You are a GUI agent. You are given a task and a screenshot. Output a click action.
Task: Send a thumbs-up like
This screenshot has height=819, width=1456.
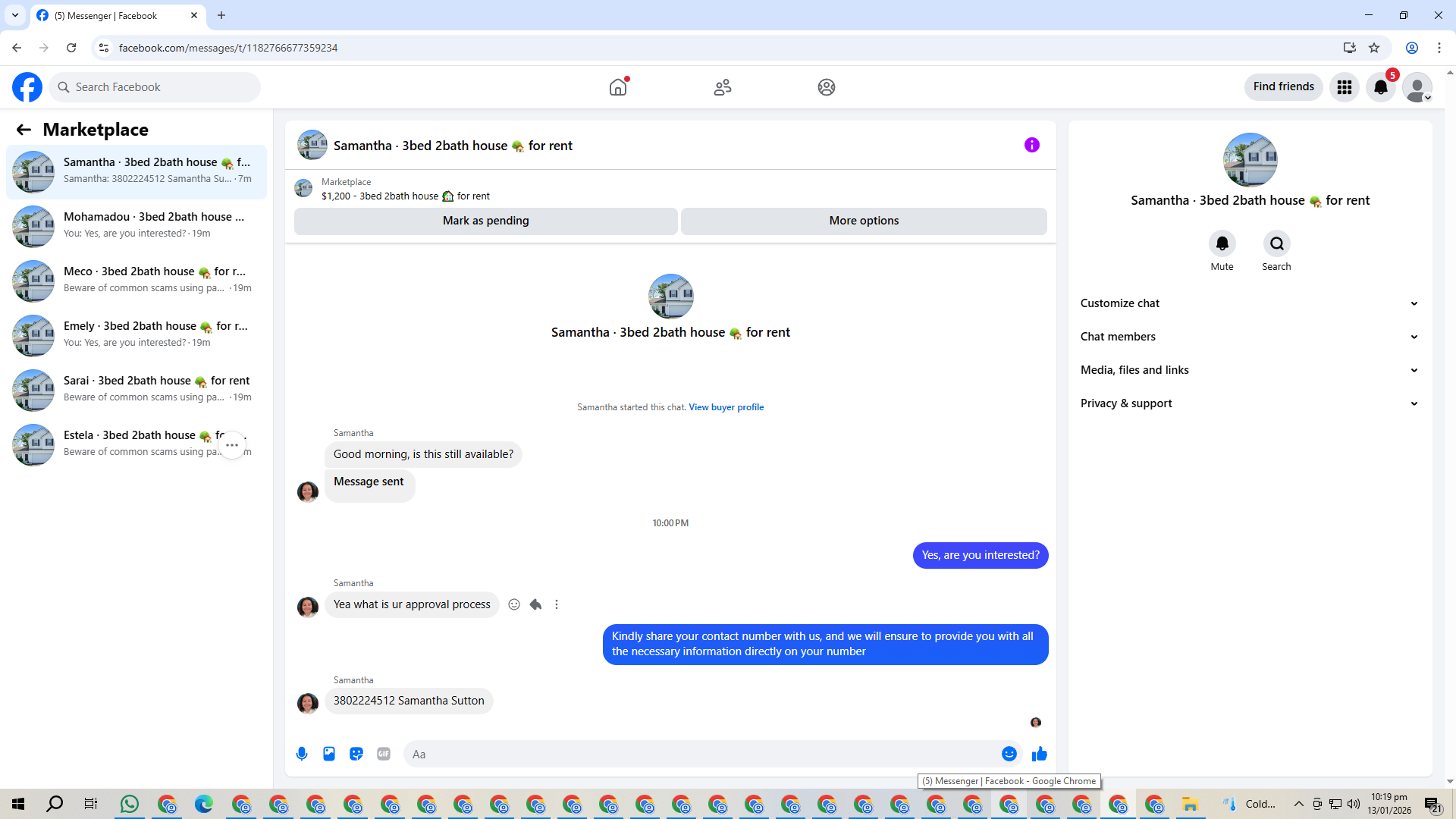[1039, 754]
